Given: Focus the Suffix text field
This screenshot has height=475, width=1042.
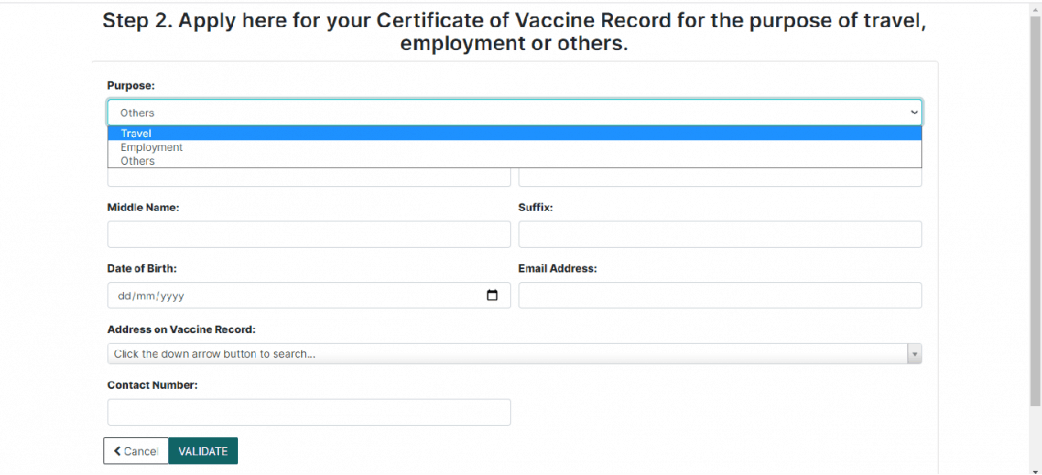Looking at the screenshot, I should (x=719, y=235).
